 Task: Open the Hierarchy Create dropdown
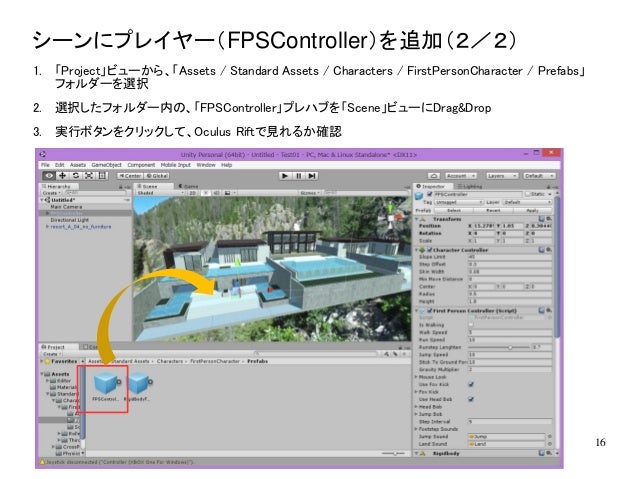pos(51,193)
